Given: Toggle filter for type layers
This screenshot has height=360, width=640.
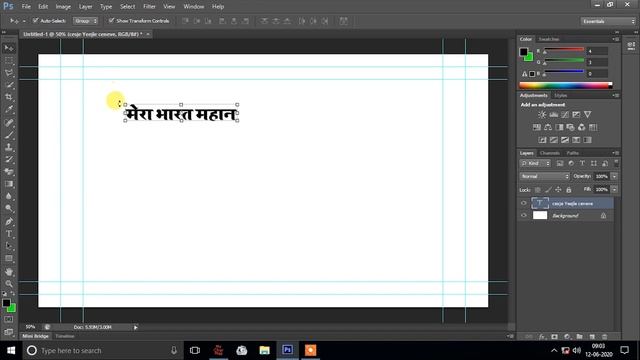Looking at the screenshot, I should [582, 163].
